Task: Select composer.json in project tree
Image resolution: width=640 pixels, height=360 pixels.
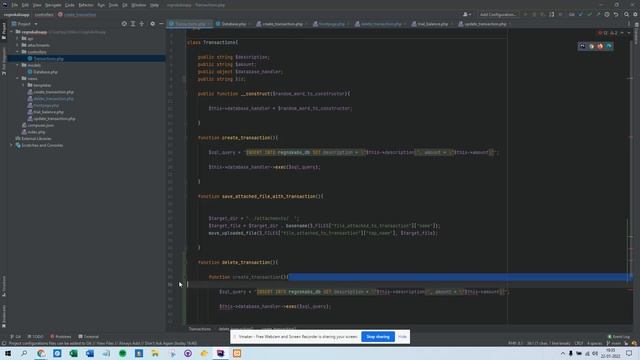Action: tap(40, 125)
